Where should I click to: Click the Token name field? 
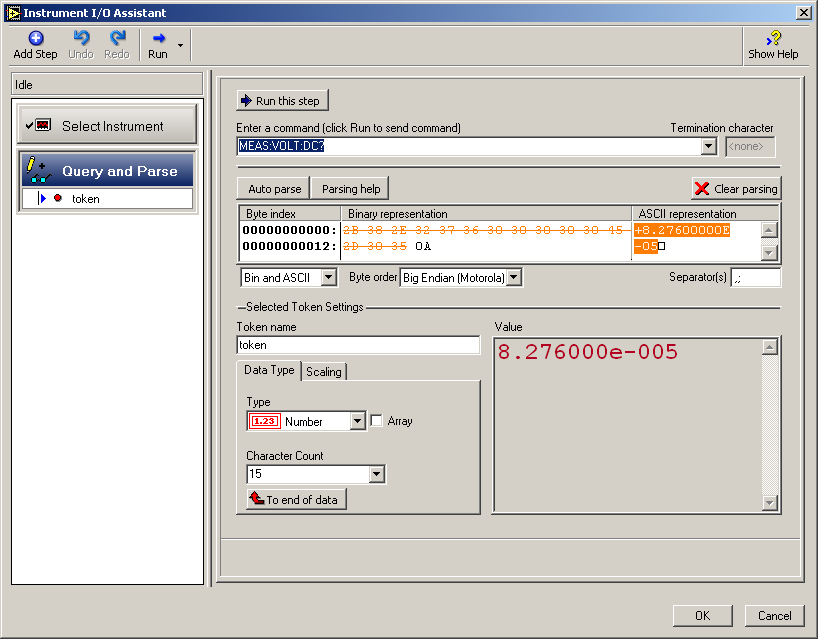coord(358,345)
